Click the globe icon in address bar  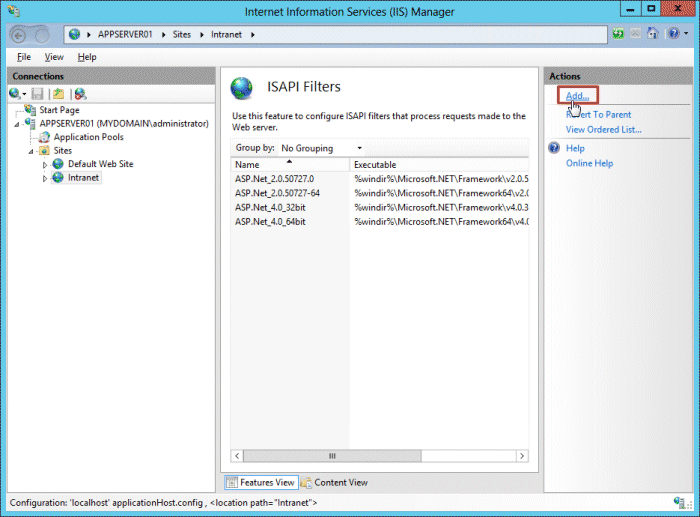75,34
